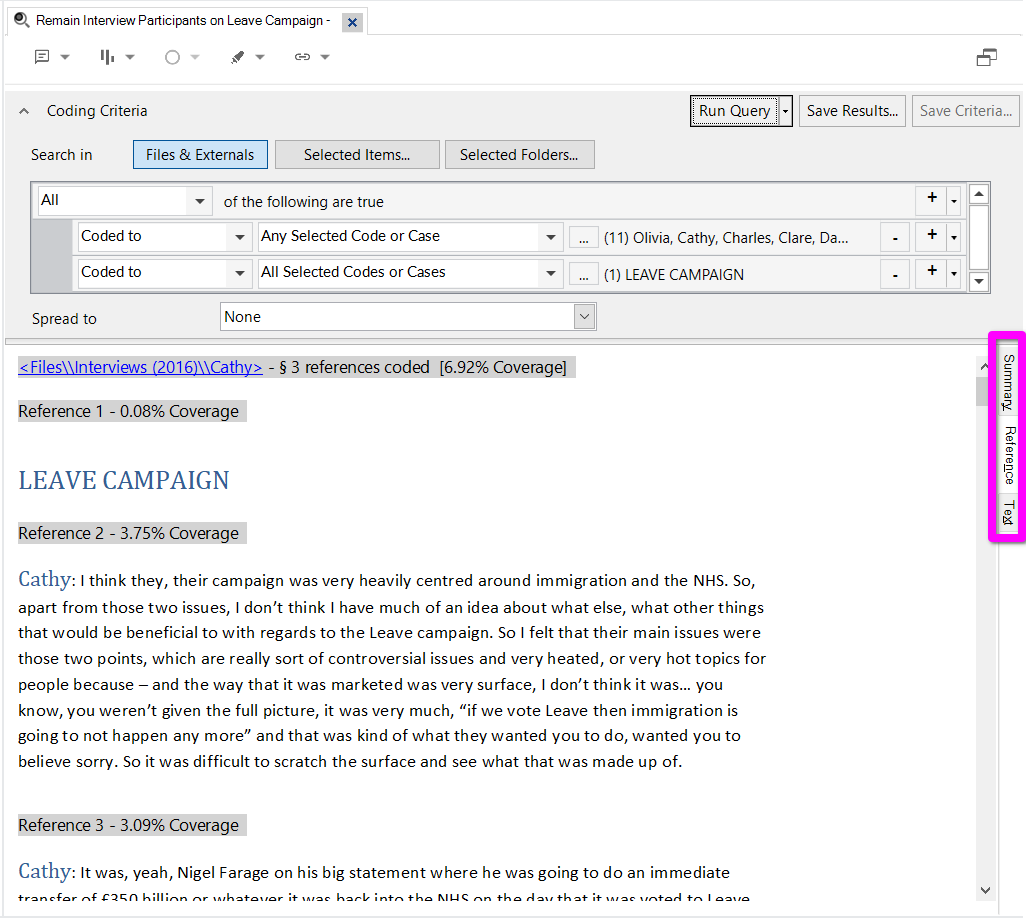The height and width of the screenshot is (918, 1026).
Task: Collapse the Coding Criteria section
Action: [24, 111]
